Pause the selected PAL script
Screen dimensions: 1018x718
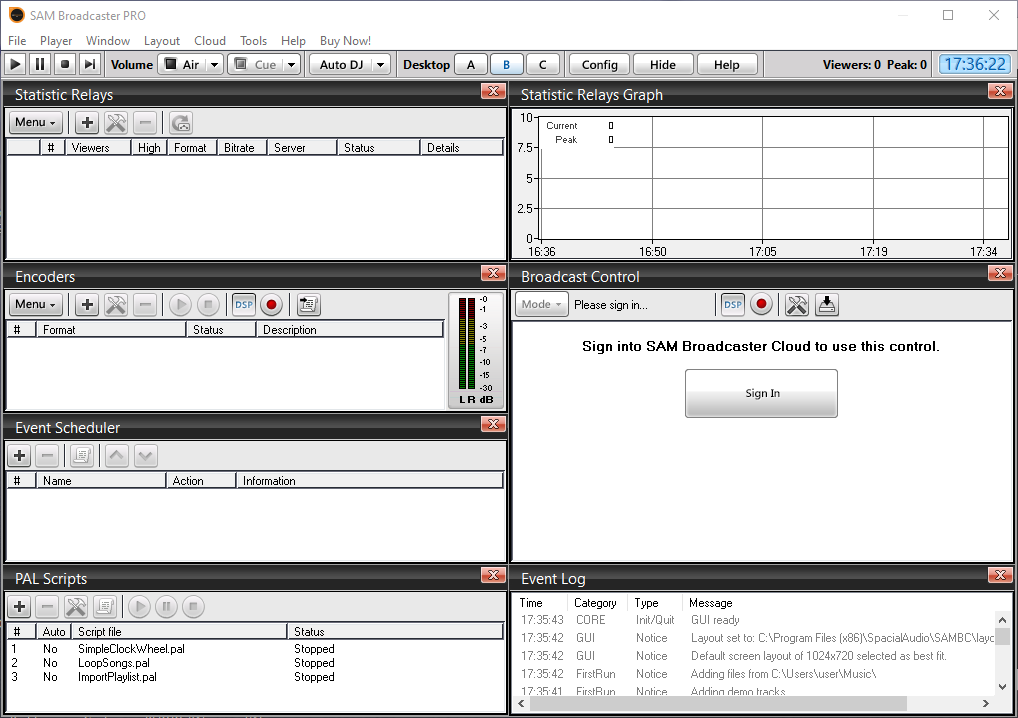(x=166, y=606)
